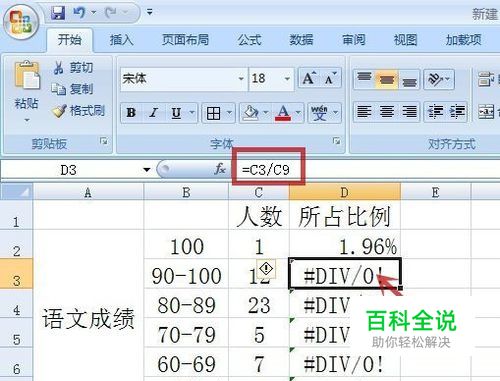The image size is (500, 381).
Task: Open the 宋体 font name dropdown
Action: point(241,79)
